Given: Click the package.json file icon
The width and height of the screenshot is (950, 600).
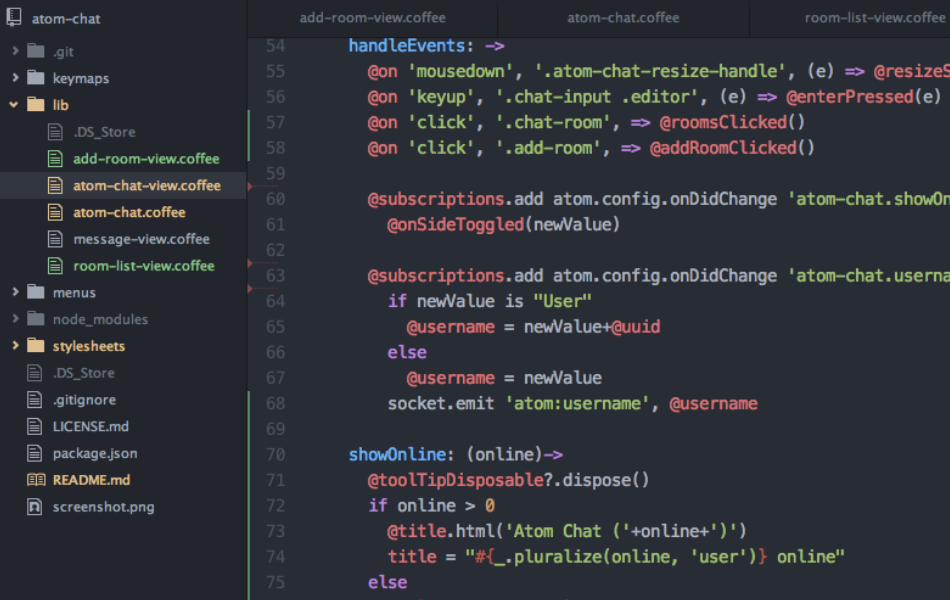Looking at the screenshot, I should coord(35,453).
